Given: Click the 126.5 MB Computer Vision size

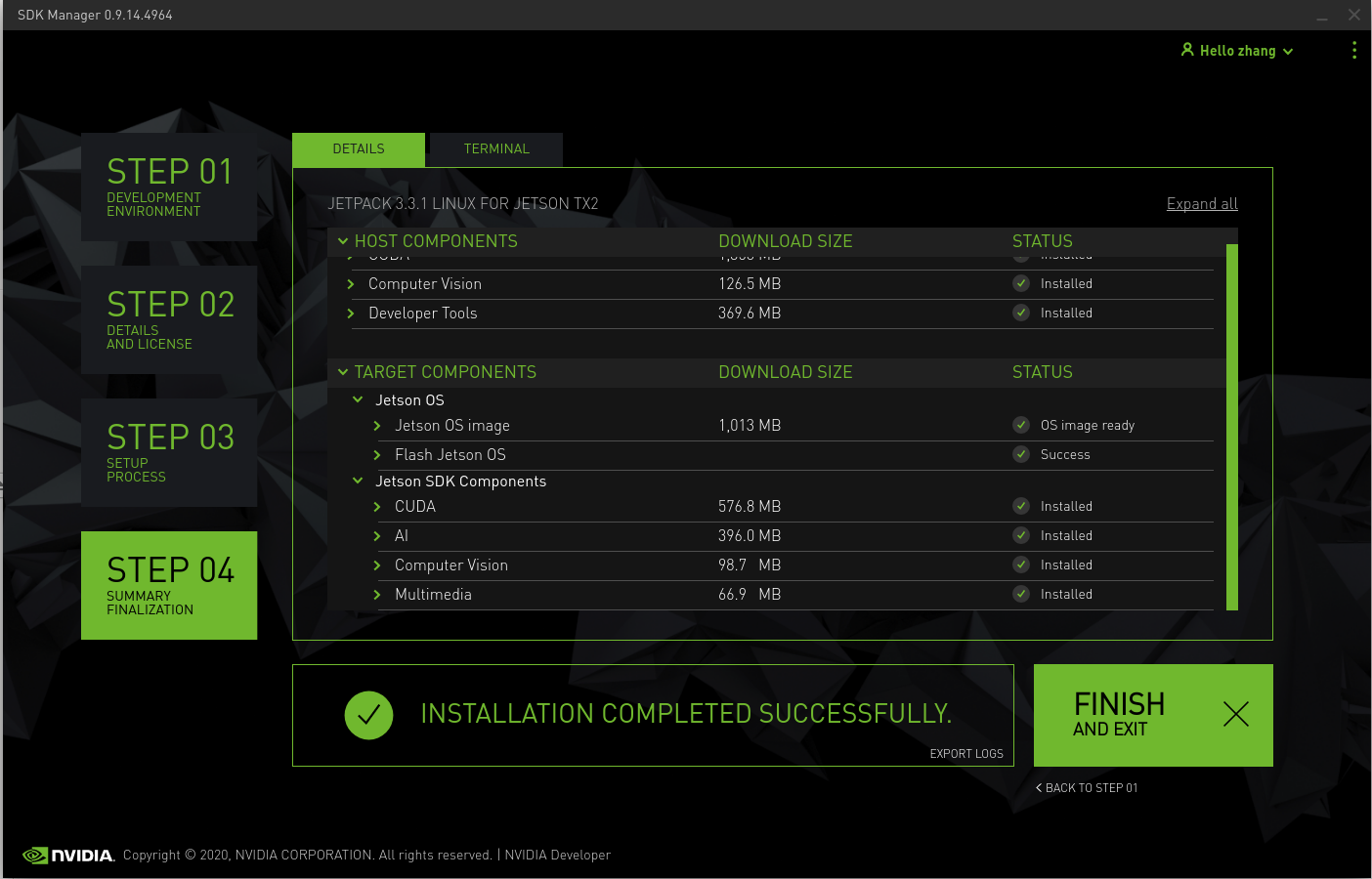Looking at the screenshot, I should click(750, 284).
